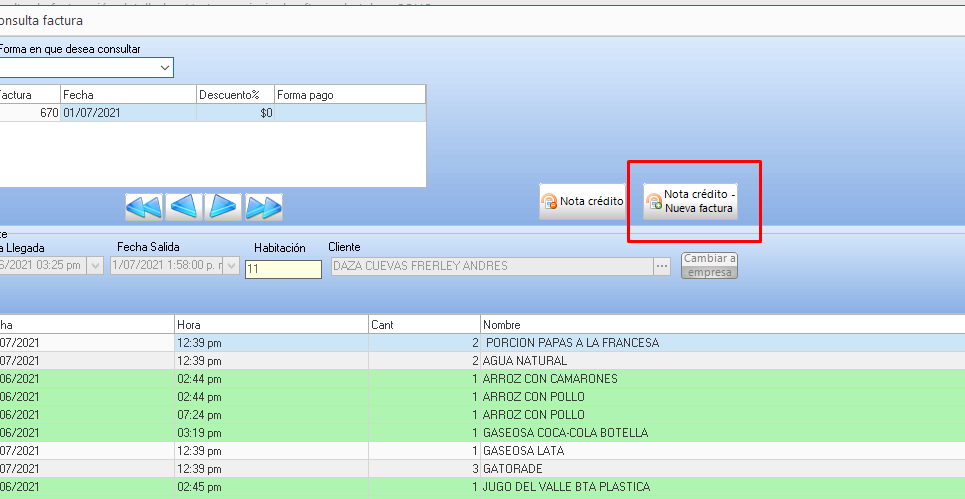
Task: Click Nota crédito - Nueva factura button
Action: 690,201
